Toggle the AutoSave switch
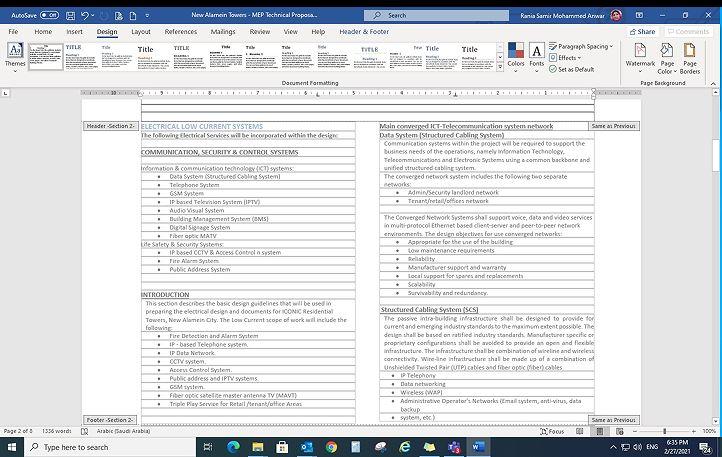 [49, 15]
